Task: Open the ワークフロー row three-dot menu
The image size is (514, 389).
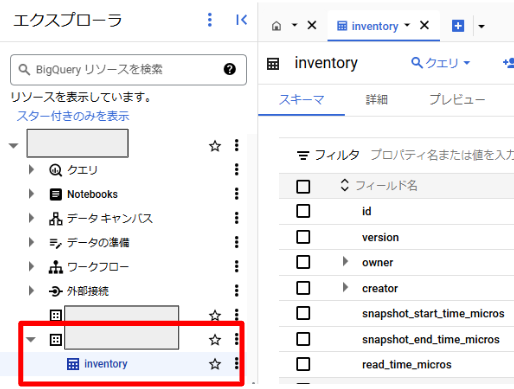Action: 237,266
